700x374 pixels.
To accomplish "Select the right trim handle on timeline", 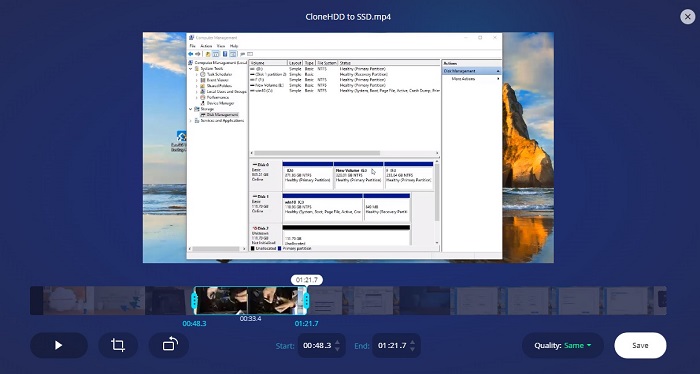I will 306,300.
